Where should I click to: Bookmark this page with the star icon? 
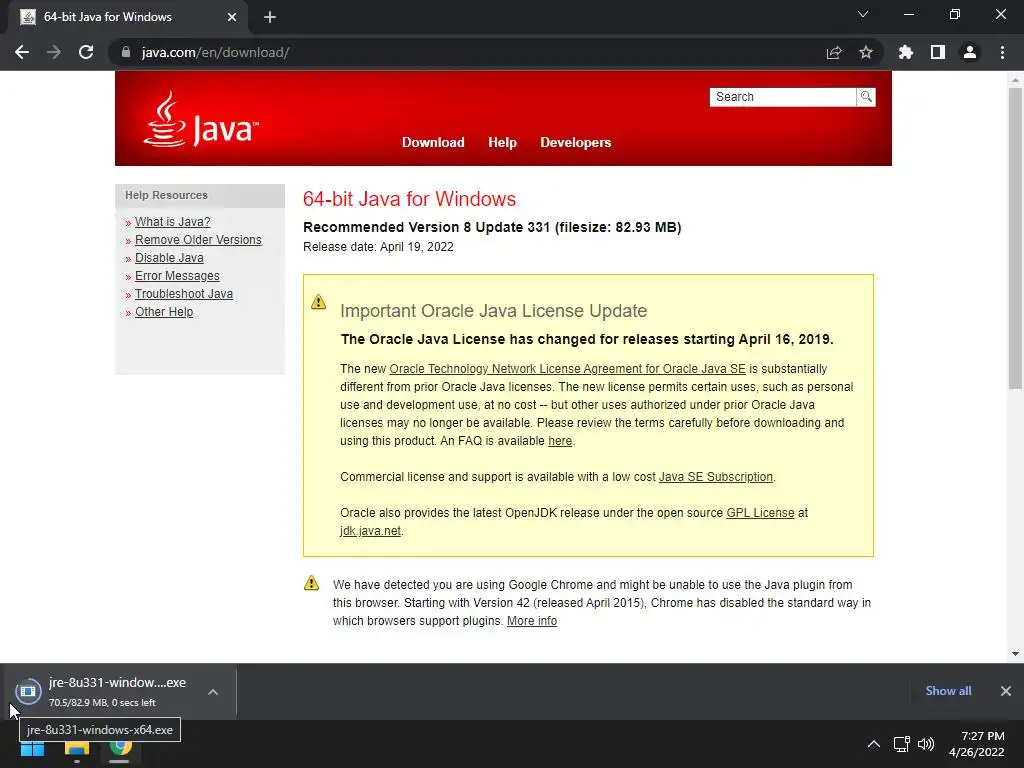pos(866,52)
